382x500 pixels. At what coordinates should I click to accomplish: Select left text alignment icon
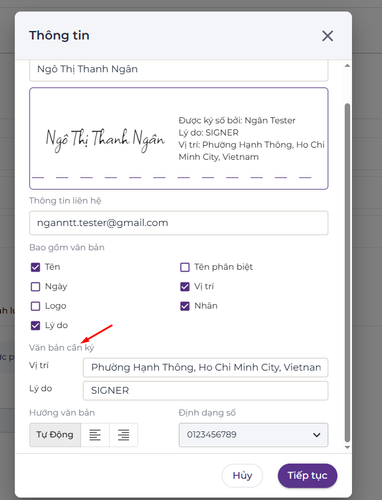pyautogui.click(x=95, y=435)
